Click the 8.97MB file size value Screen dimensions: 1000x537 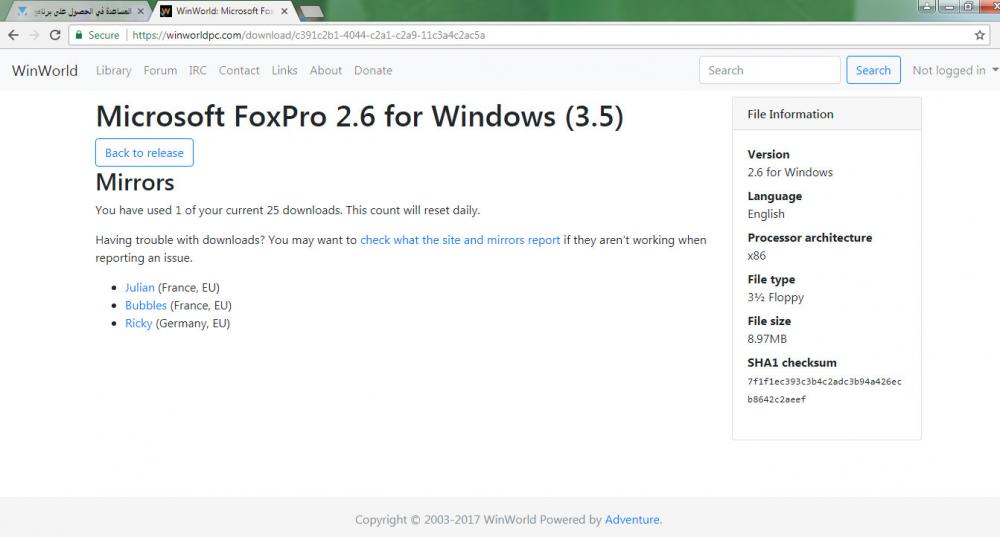click(767, 339)
